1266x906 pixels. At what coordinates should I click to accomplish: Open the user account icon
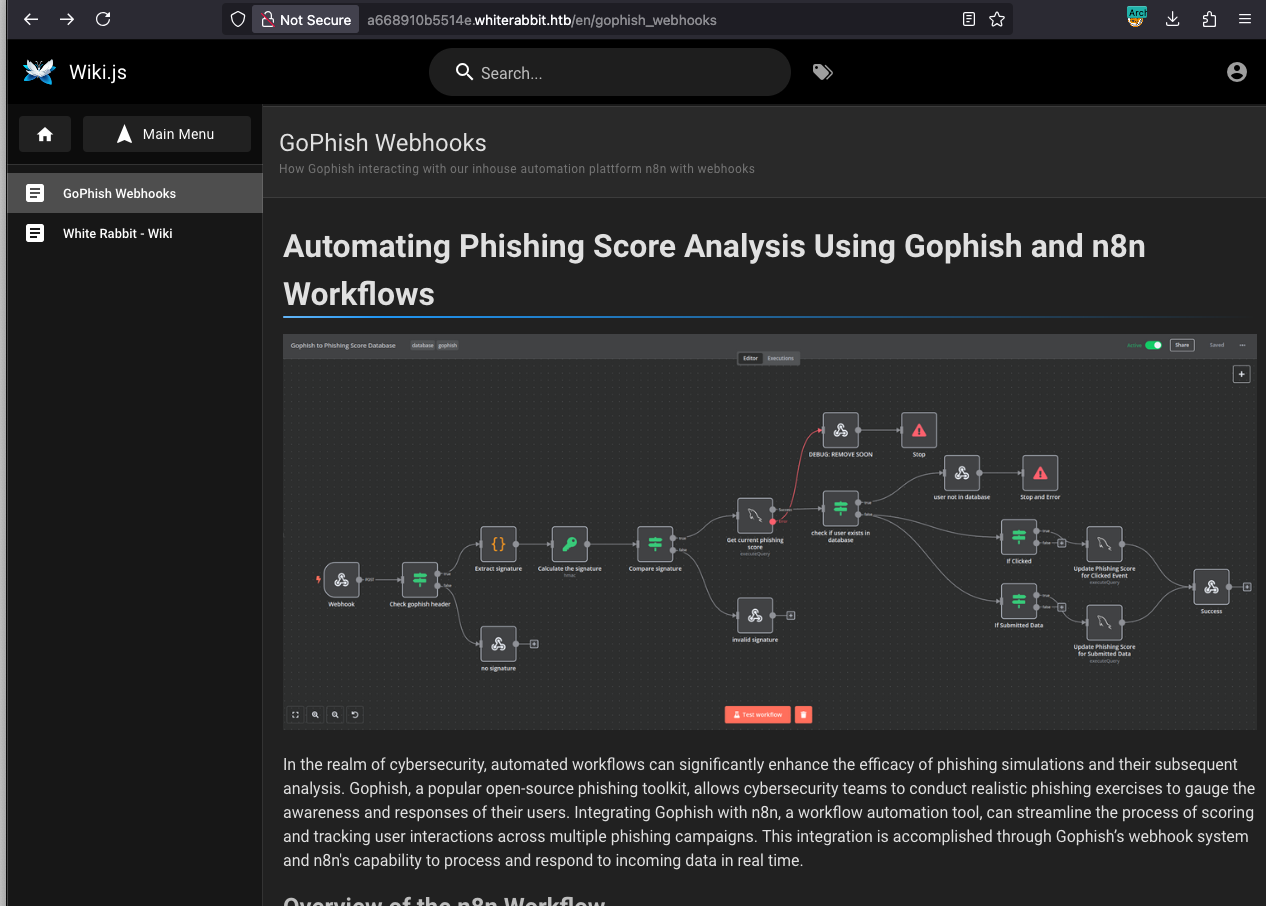pyautogui.click(x=1236, y=72)
